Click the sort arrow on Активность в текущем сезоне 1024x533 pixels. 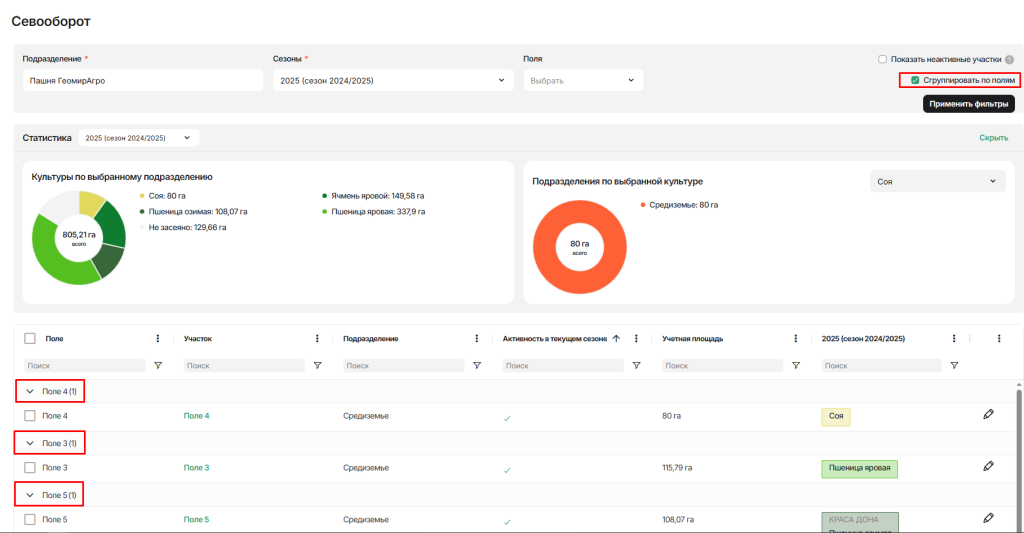(x=616, y=339)
